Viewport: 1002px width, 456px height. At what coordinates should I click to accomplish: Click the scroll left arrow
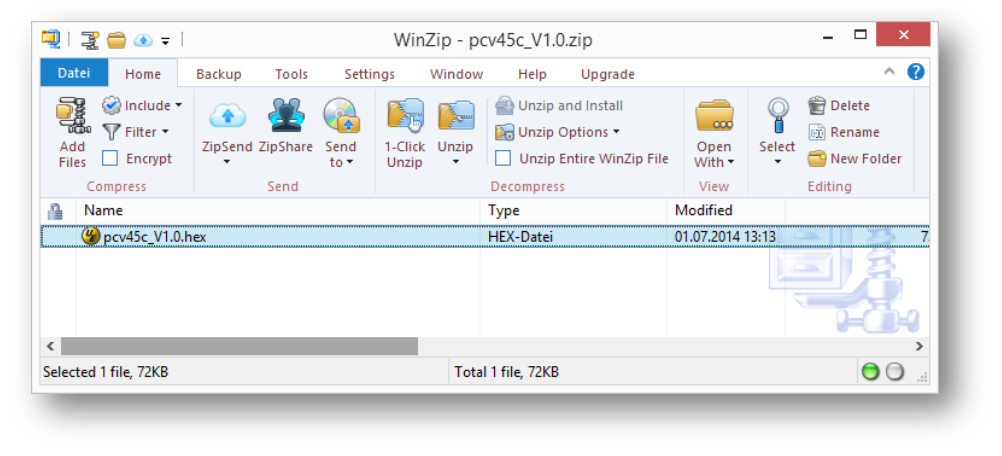point(50,346)
